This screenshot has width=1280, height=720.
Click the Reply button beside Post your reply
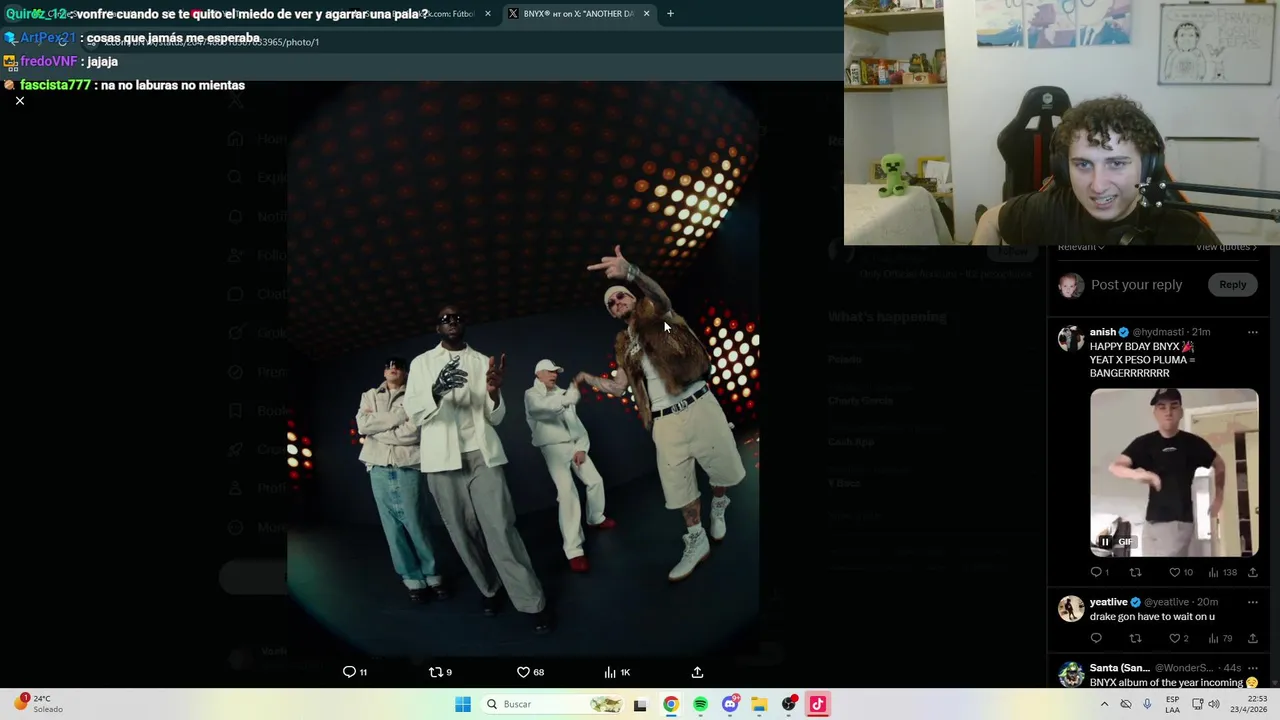tap(1232, 285)
